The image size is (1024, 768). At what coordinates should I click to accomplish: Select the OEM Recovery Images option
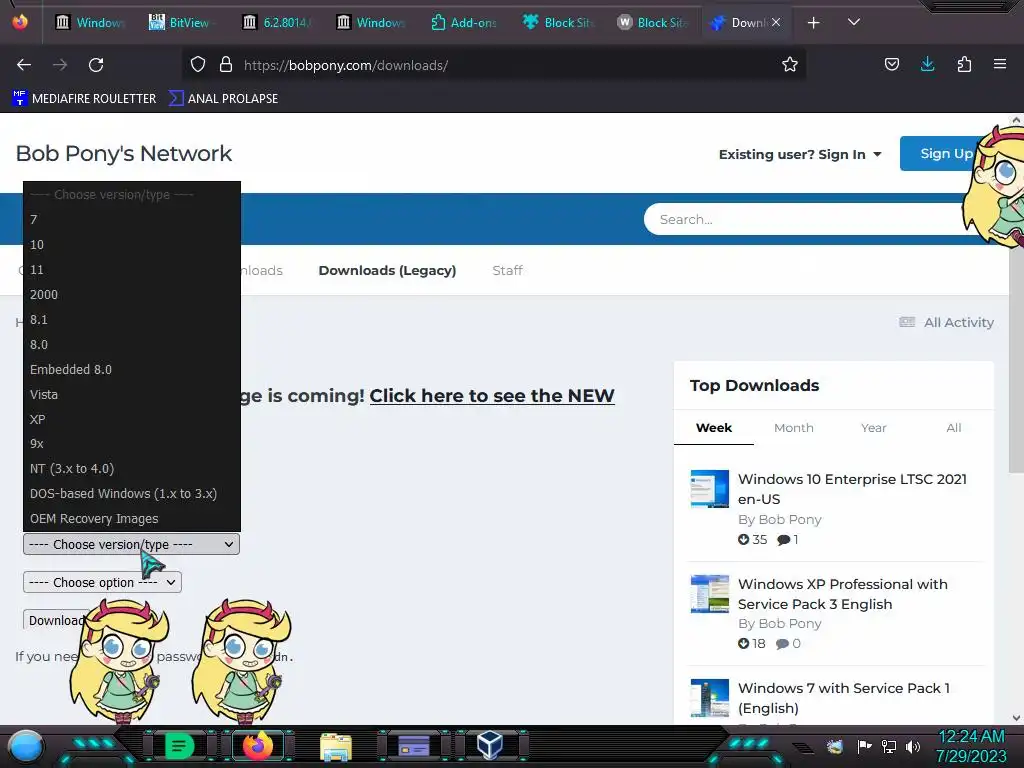[131, 518]
